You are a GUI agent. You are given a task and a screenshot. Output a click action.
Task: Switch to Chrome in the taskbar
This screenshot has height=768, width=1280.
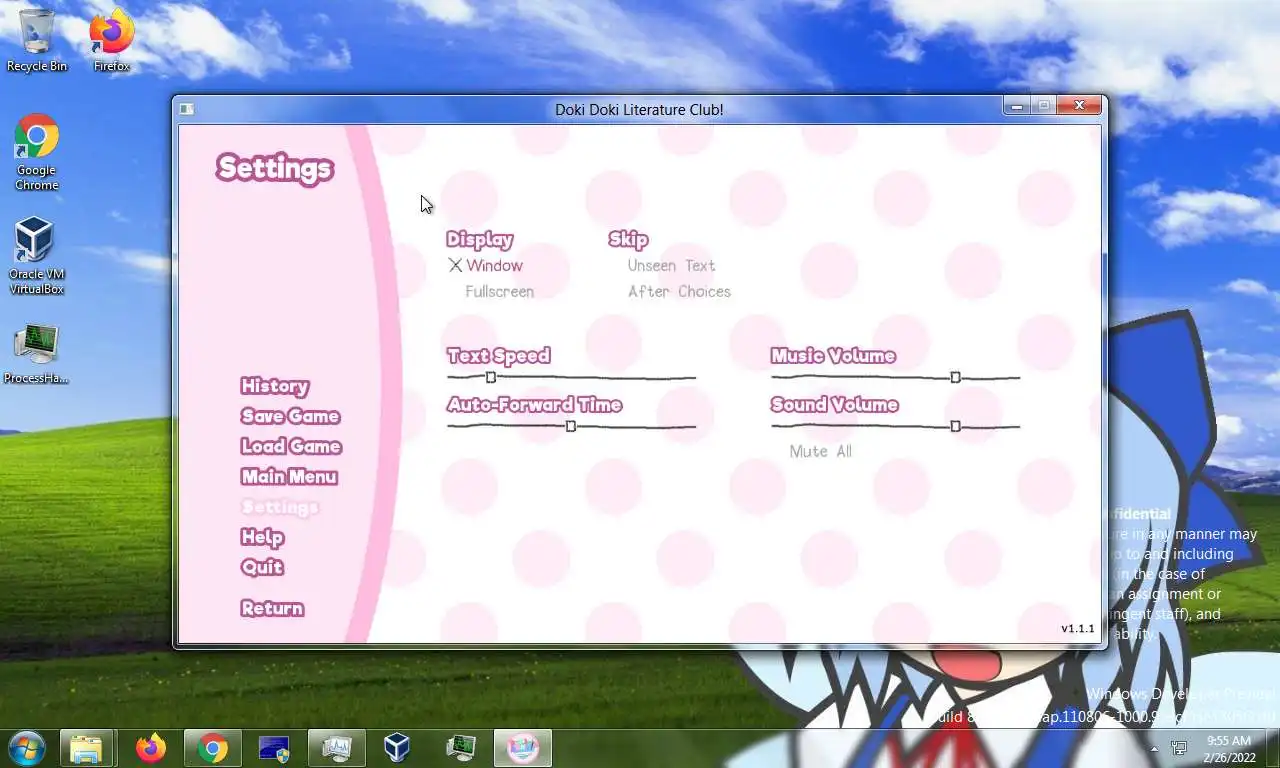212,748
